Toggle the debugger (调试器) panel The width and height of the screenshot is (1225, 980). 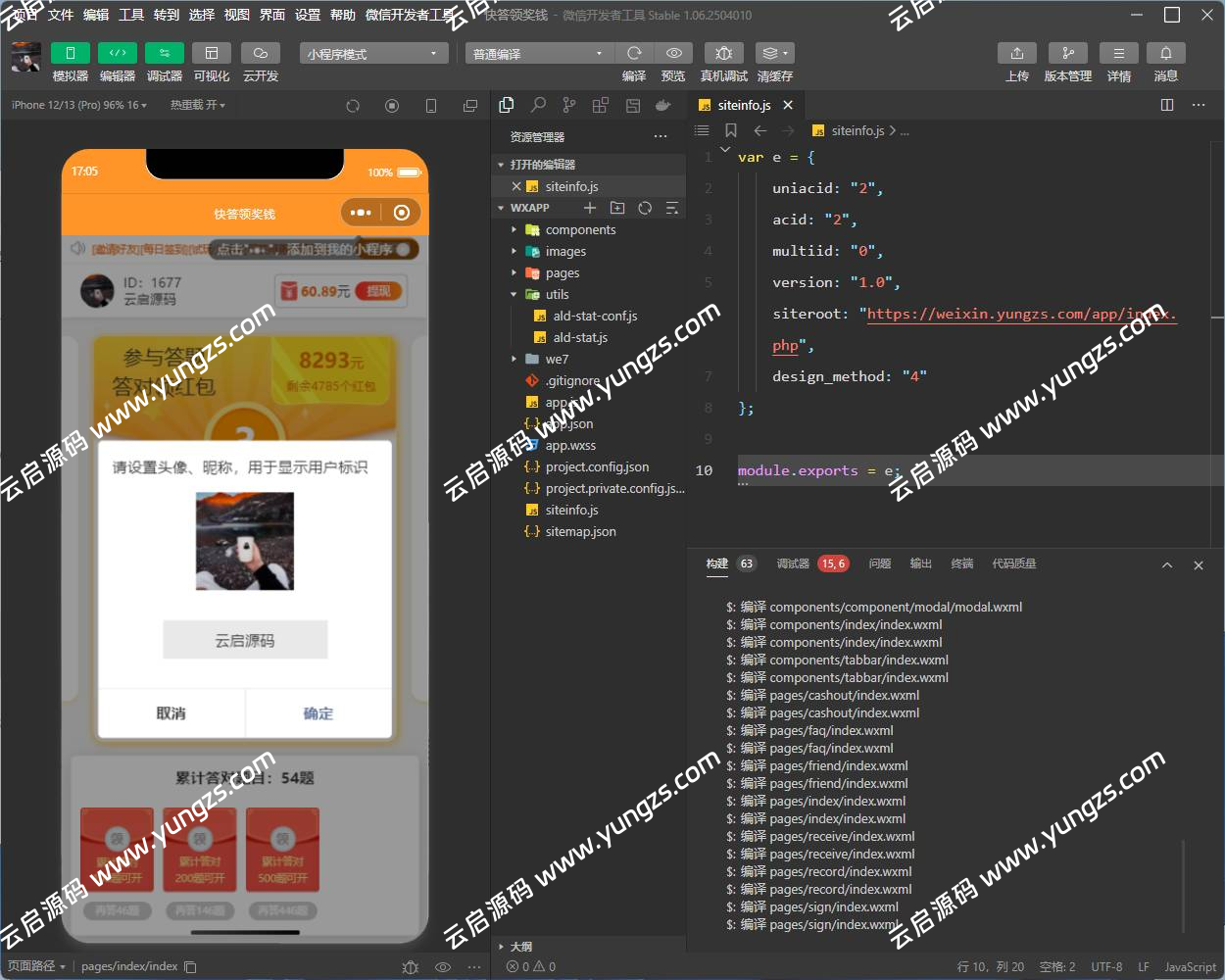click(164, 53)
